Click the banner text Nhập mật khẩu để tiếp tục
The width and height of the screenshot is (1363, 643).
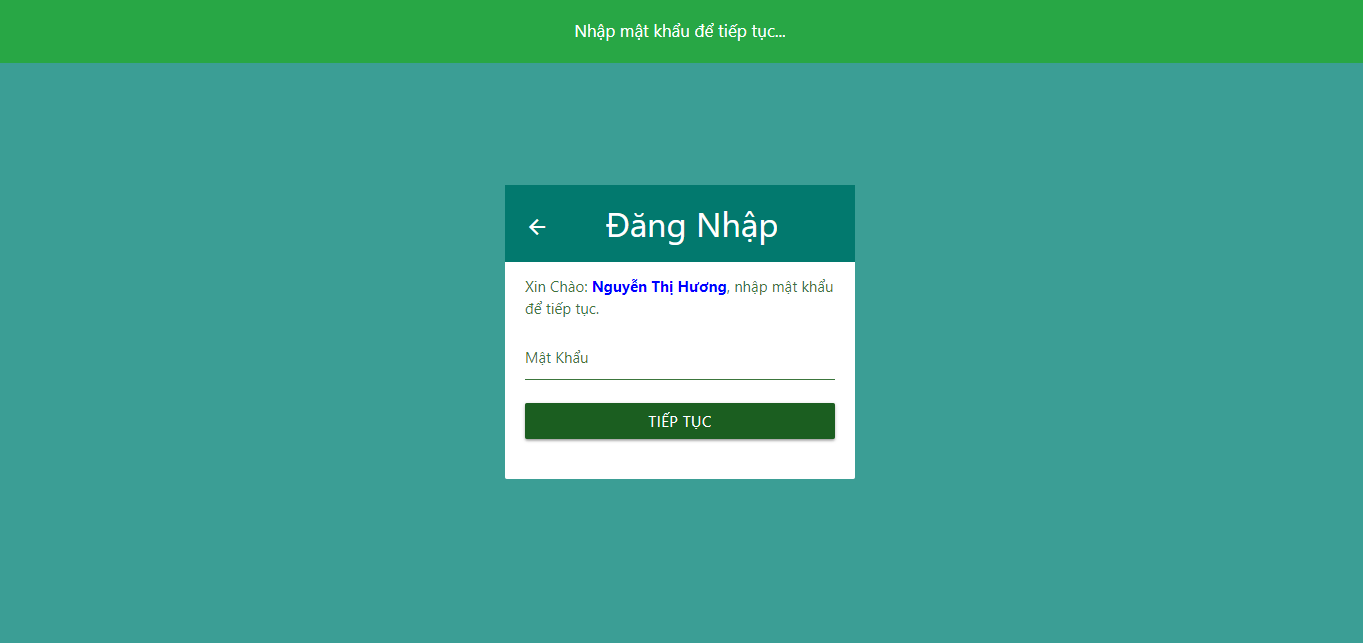tap(680, 31)
